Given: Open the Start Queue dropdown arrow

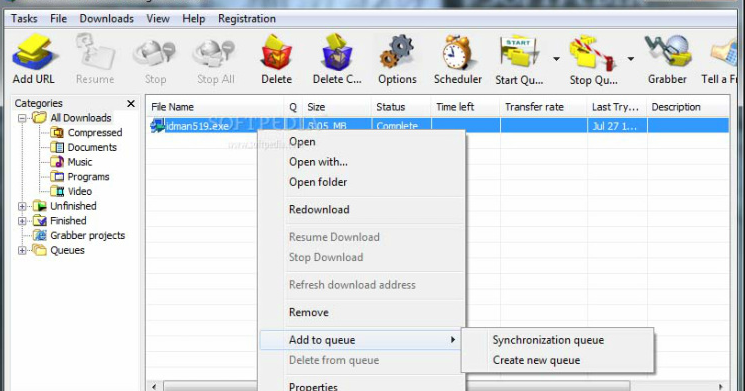Looking at the screenshot, I should coord(556,59).
